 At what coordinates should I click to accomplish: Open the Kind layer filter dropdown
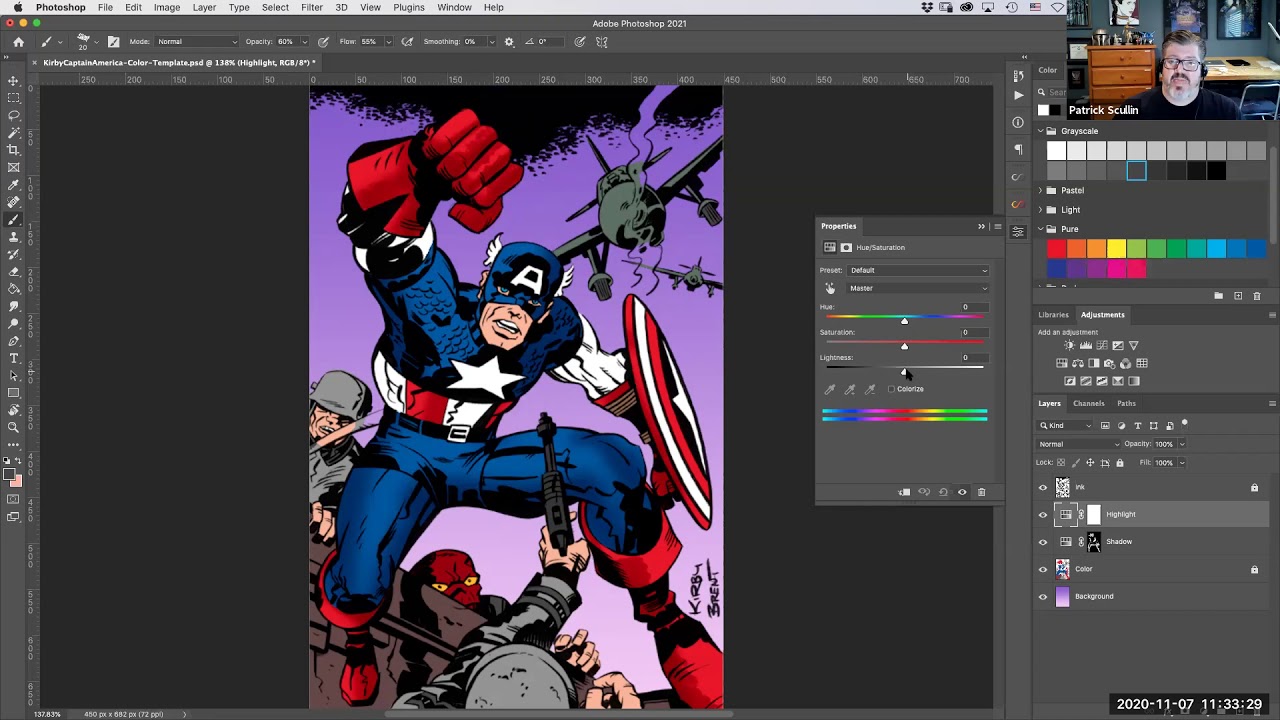[x=1066, y=426]
